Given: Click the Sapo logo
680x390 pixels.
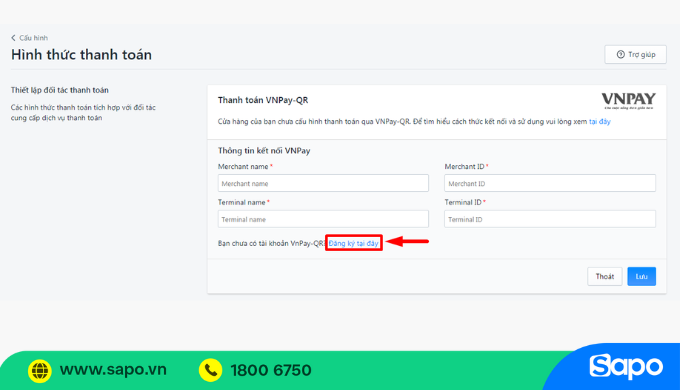Looking at the screenshot, I should (x=626, y=367).
